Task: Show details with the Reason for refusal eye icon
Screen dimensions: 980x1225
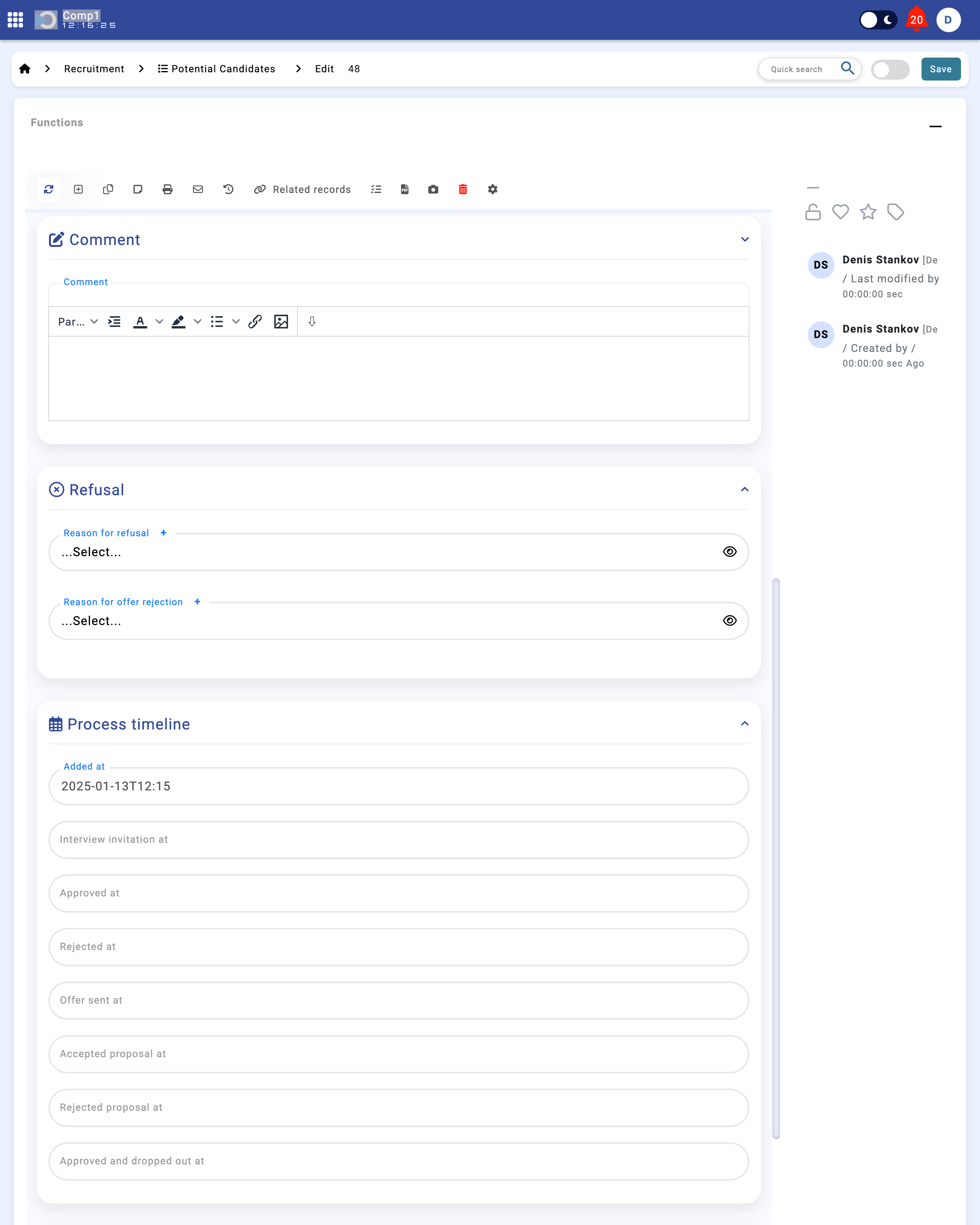Action: pyautogui.click(x=730, y=552)
